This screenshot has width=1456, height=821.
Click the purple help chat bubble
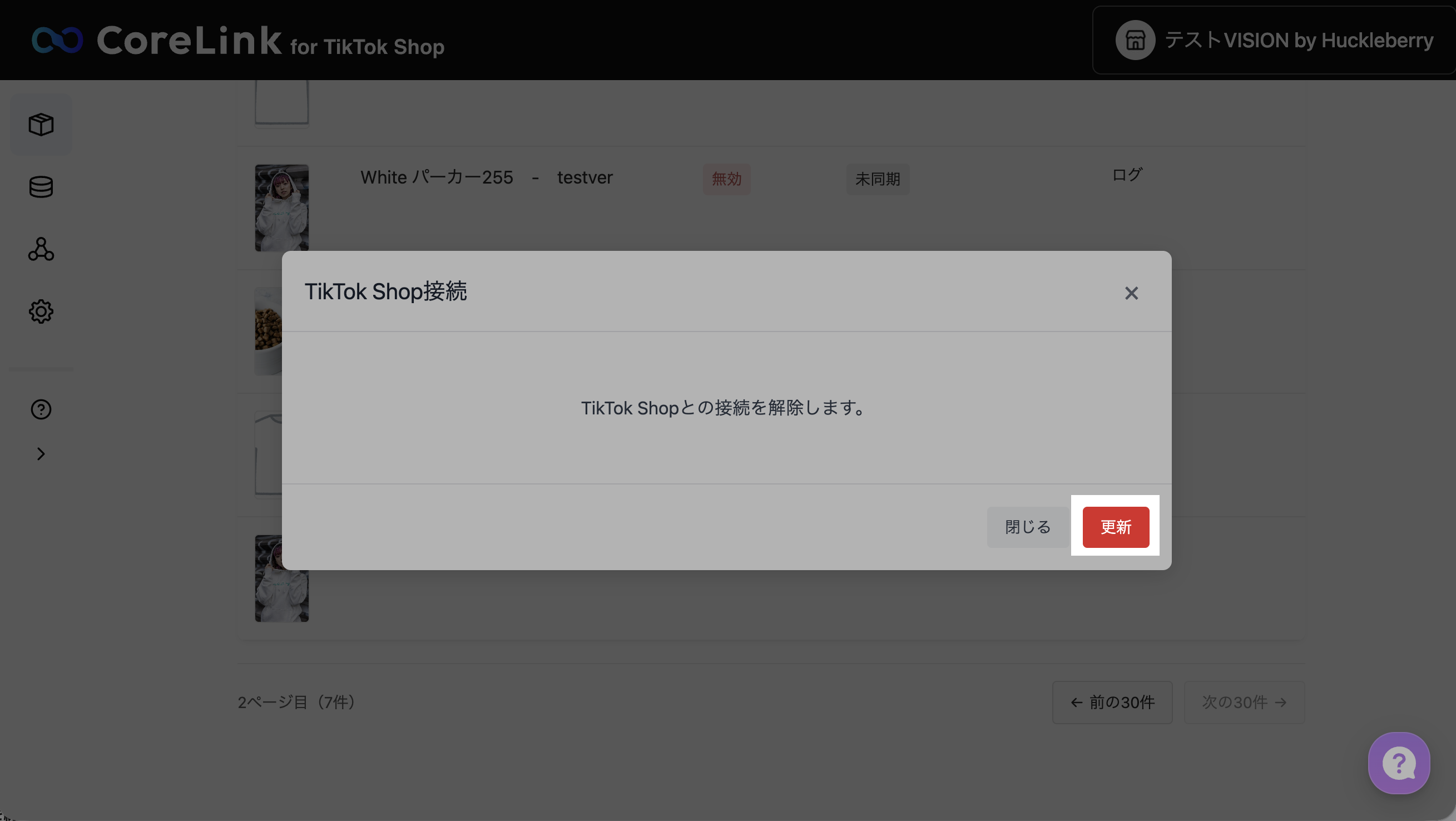tap(1399, 763)
